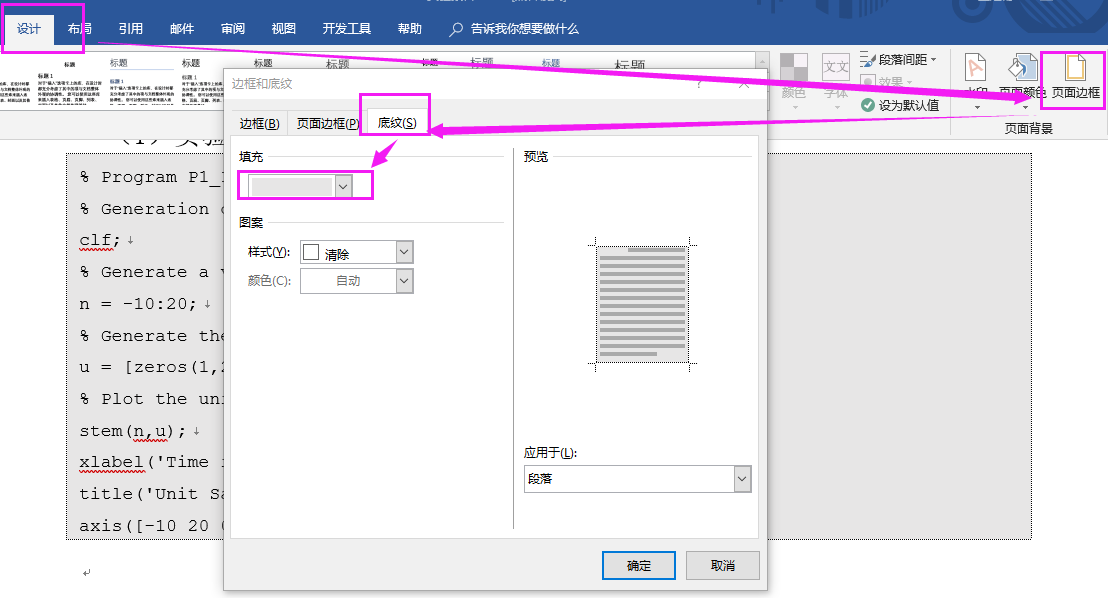Open the 设计 (Design) ribbon tab

(27, 29)
